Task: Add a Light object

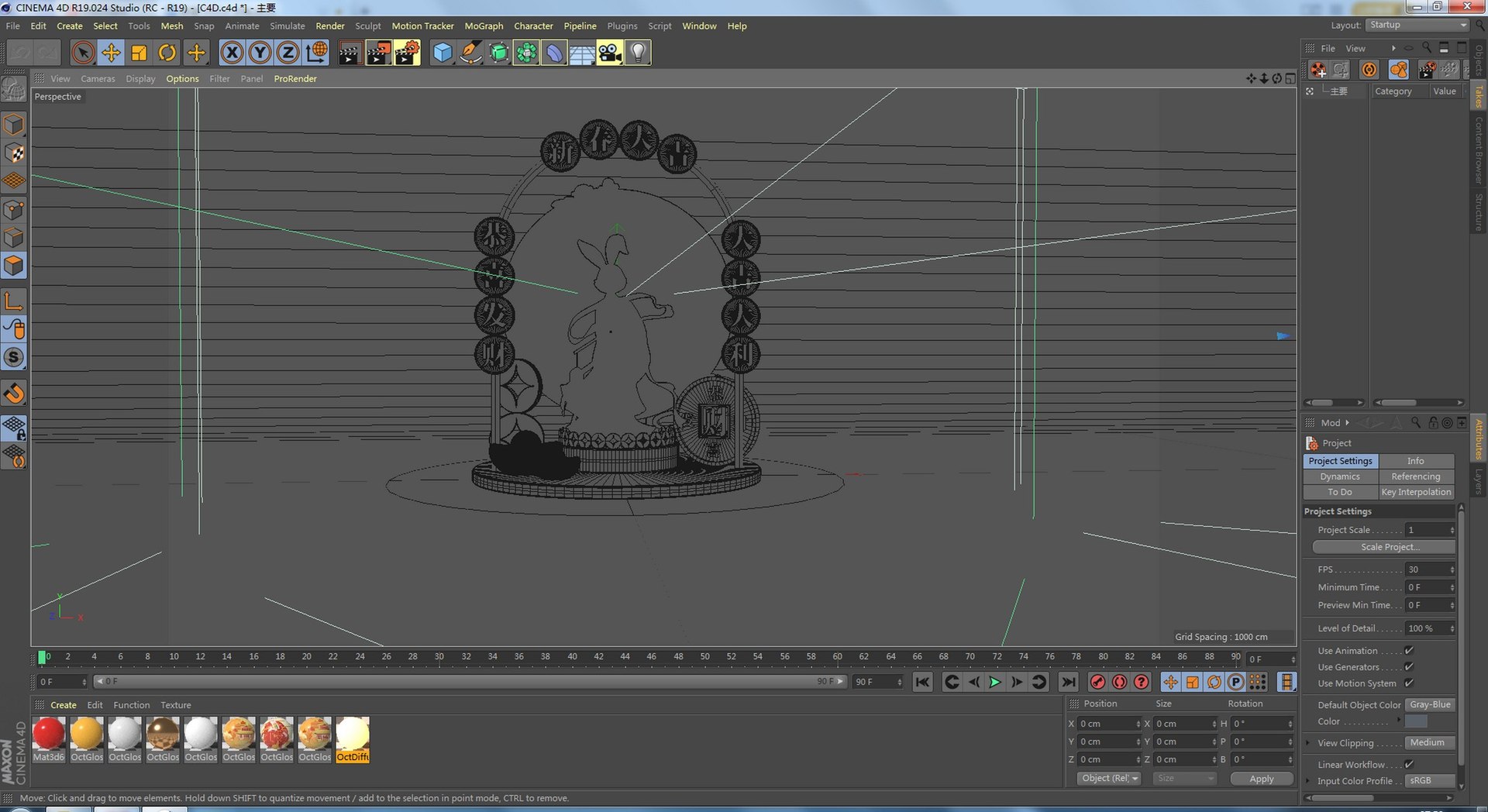Action: coord(638,53)
